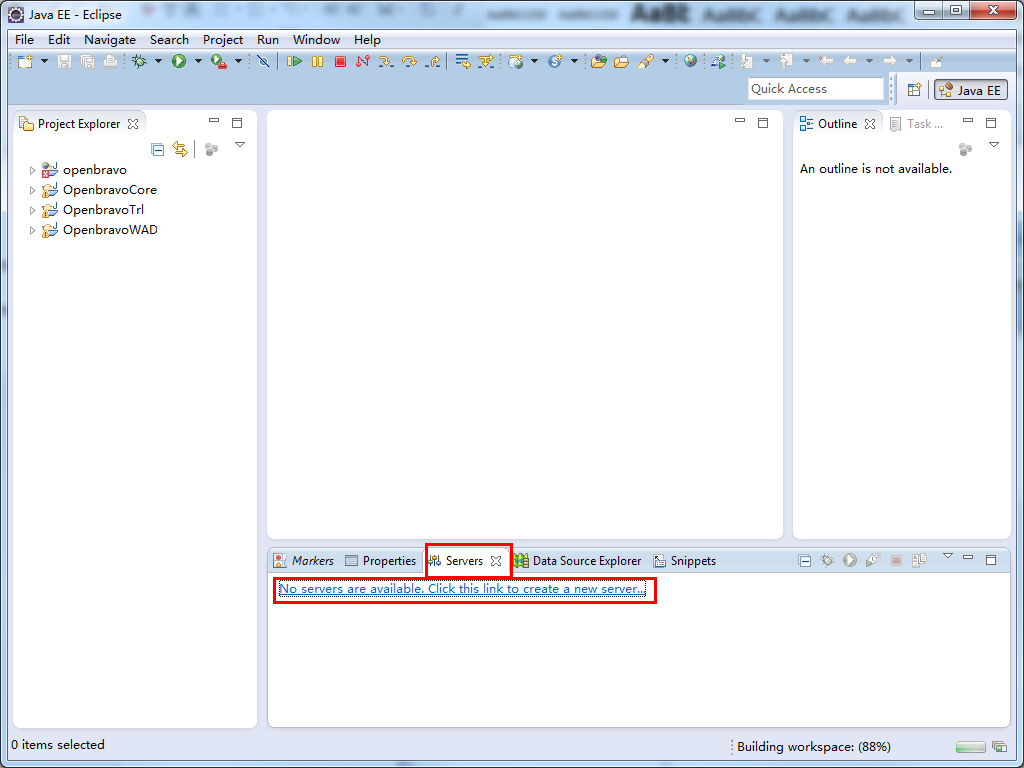Open the Help menu
The image size is (1024, 768).
[x=367, y=40]
